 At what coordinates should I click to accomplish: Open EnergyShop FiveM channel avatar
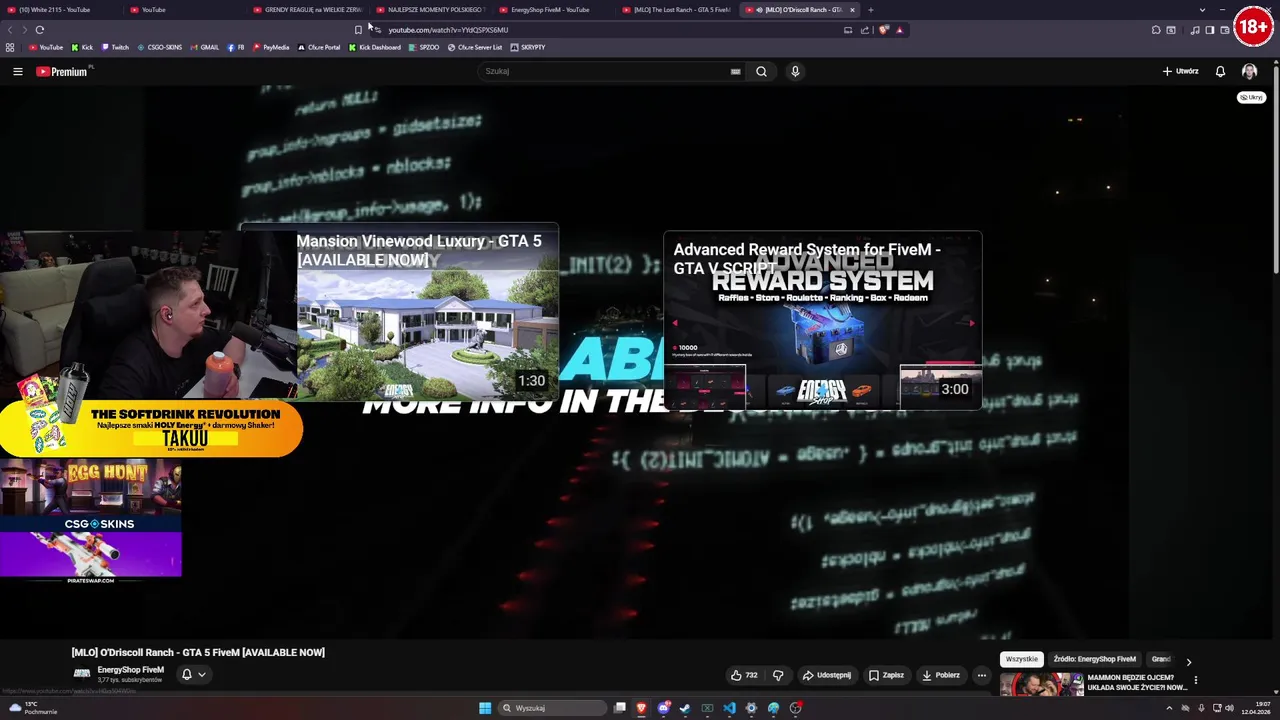82,674
